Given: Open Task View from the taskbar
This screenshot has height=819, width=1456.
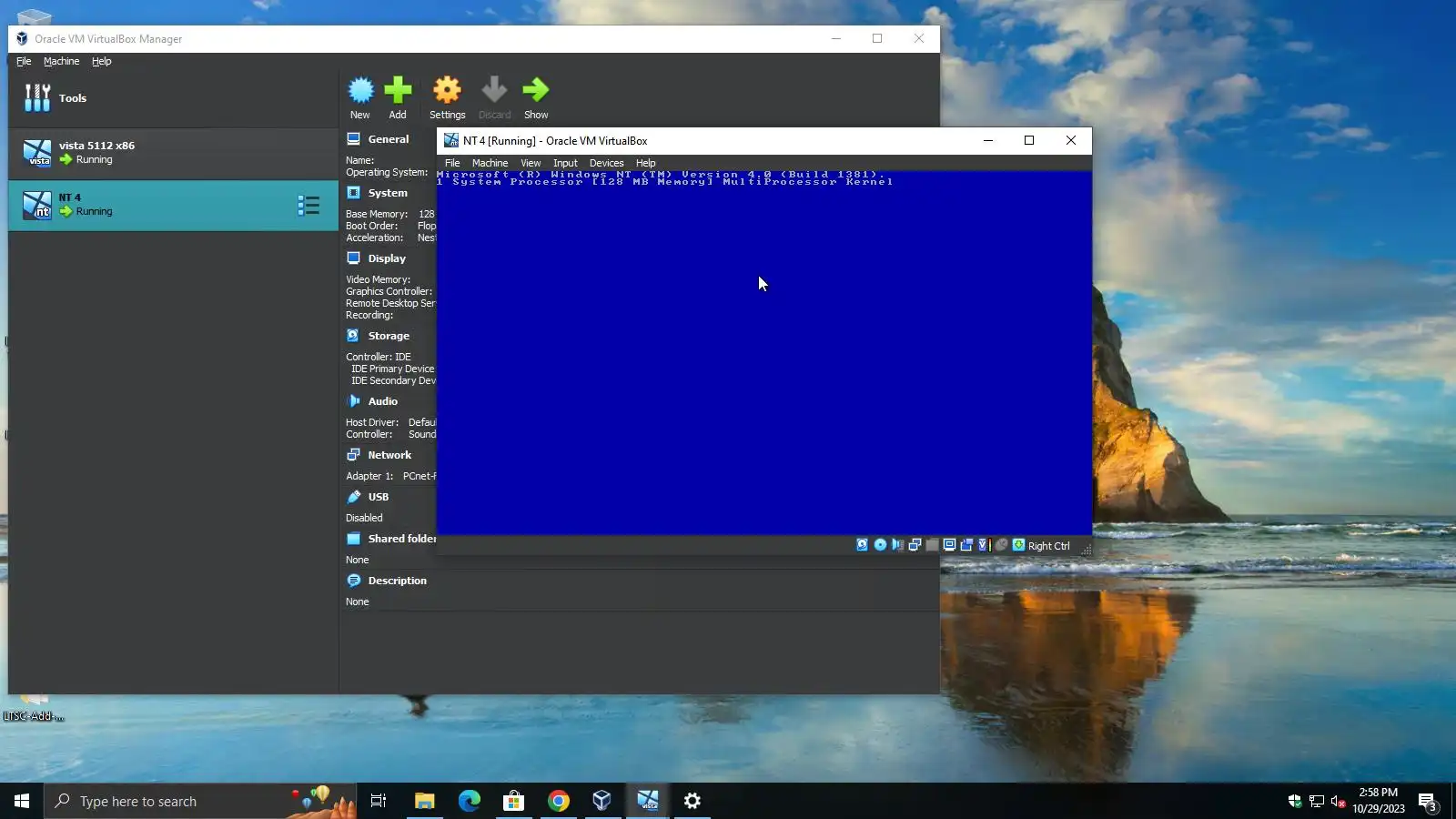Looking at the screenshot, I should (379, 801).
